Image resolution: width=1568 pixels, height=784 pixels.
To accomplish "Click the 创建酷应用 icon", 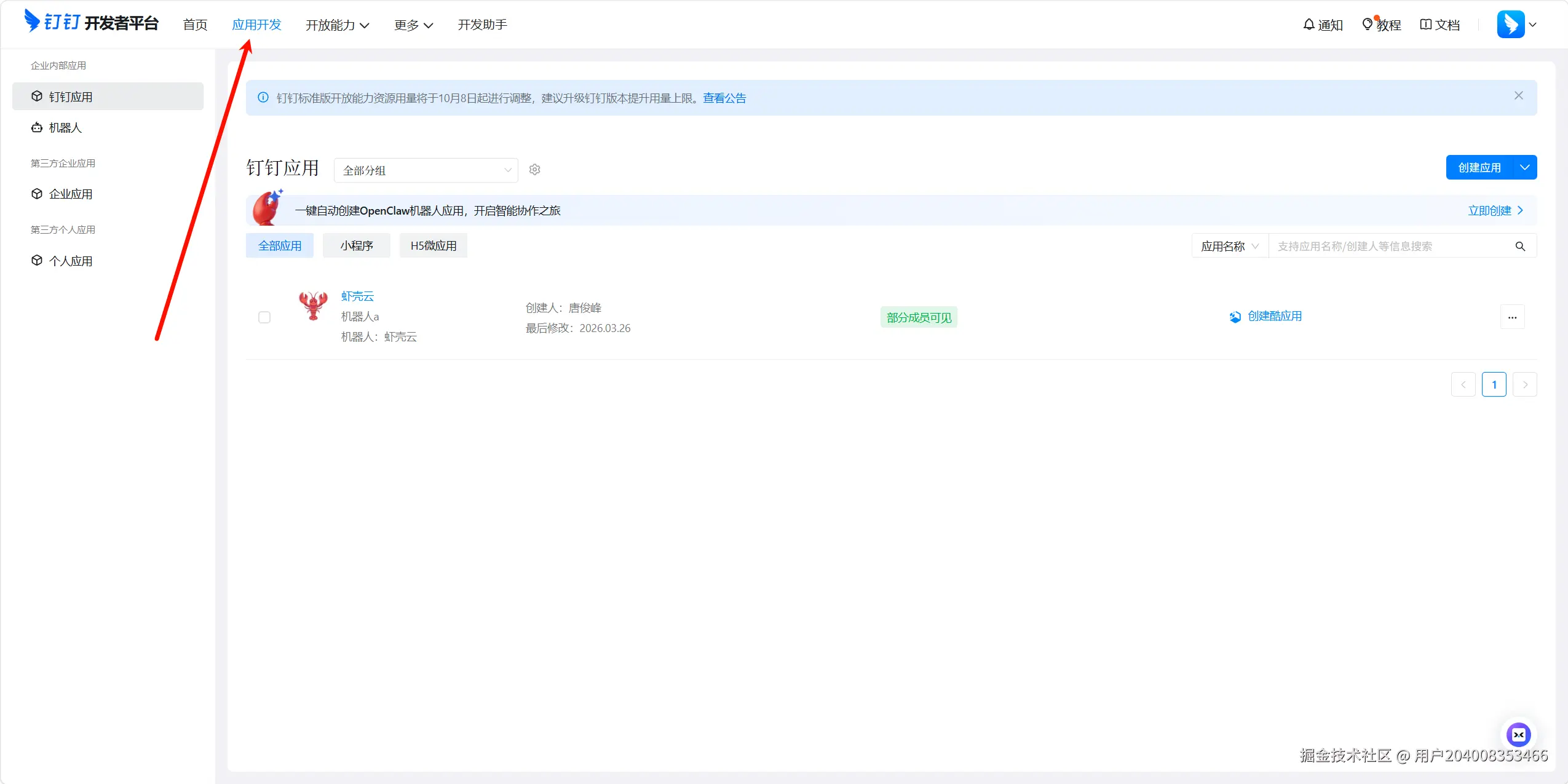I will (x=1235, y=317).
